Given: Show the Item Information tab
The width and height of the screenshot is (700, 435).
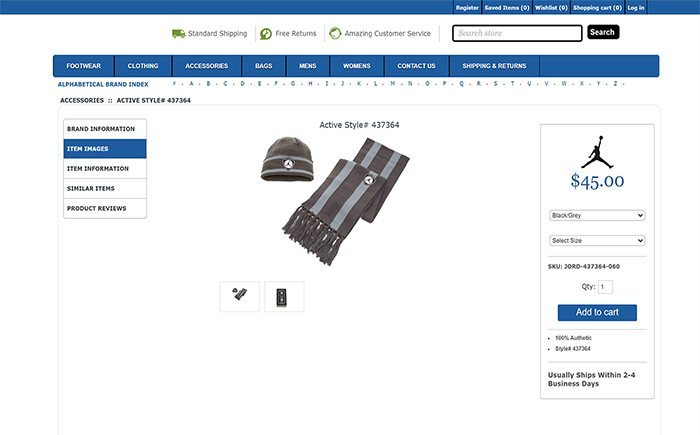Looking at the screenshot, I should point(105,168).
